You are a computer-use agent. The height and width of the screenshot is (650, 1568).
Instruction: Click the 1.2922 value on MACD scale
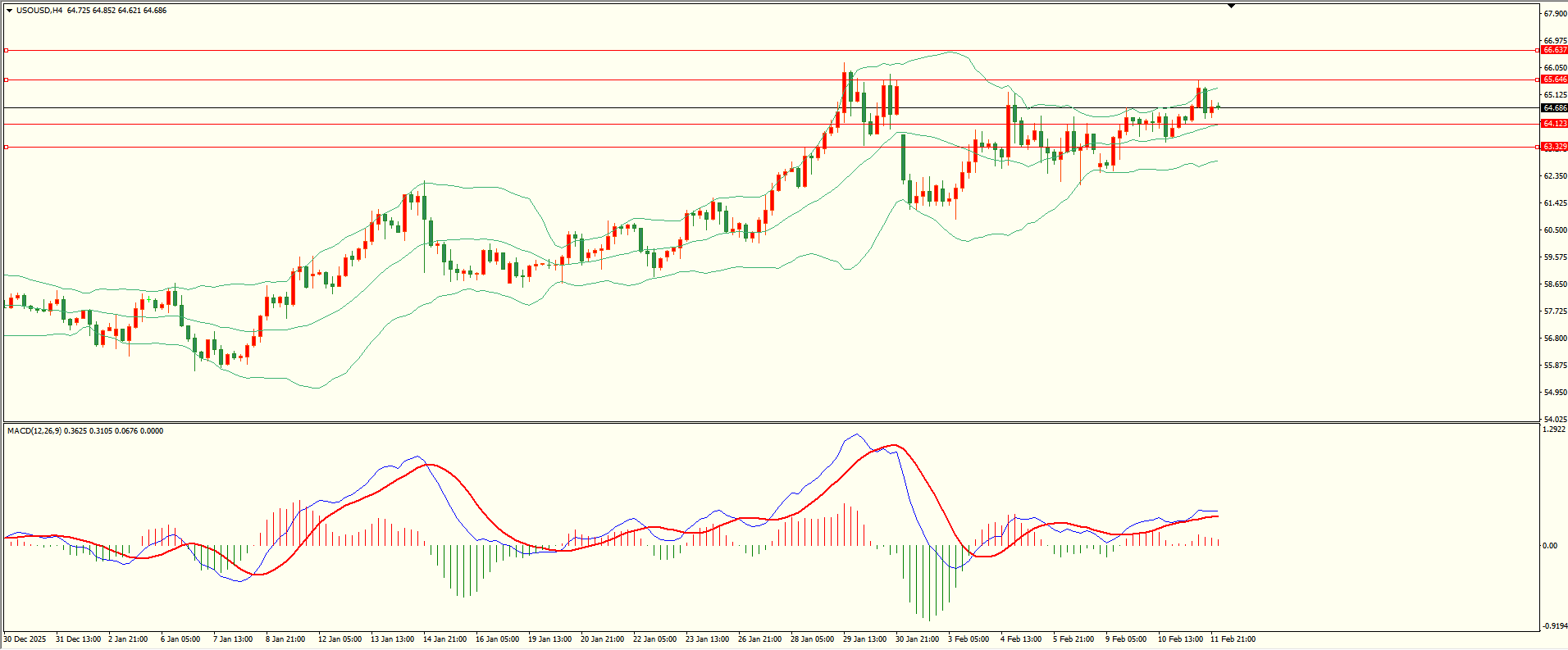[x=1554, y=430]
